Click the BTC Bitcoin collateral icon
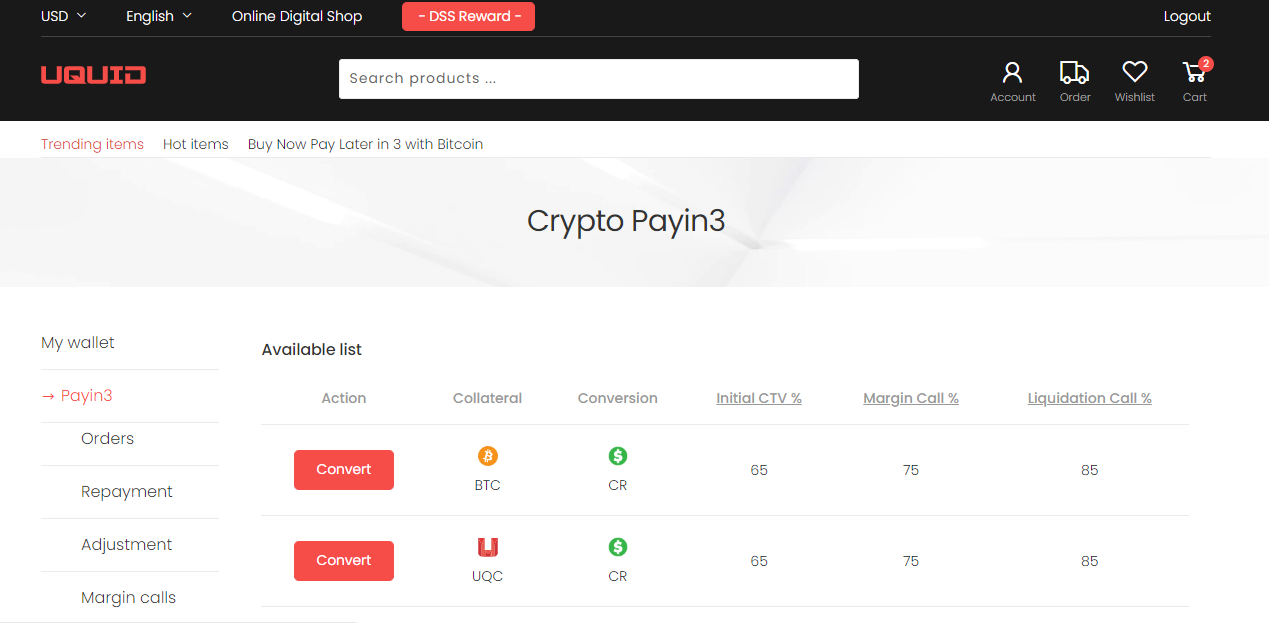The height and width of the screenshot is (623, 1269). [x=488, y=456]
